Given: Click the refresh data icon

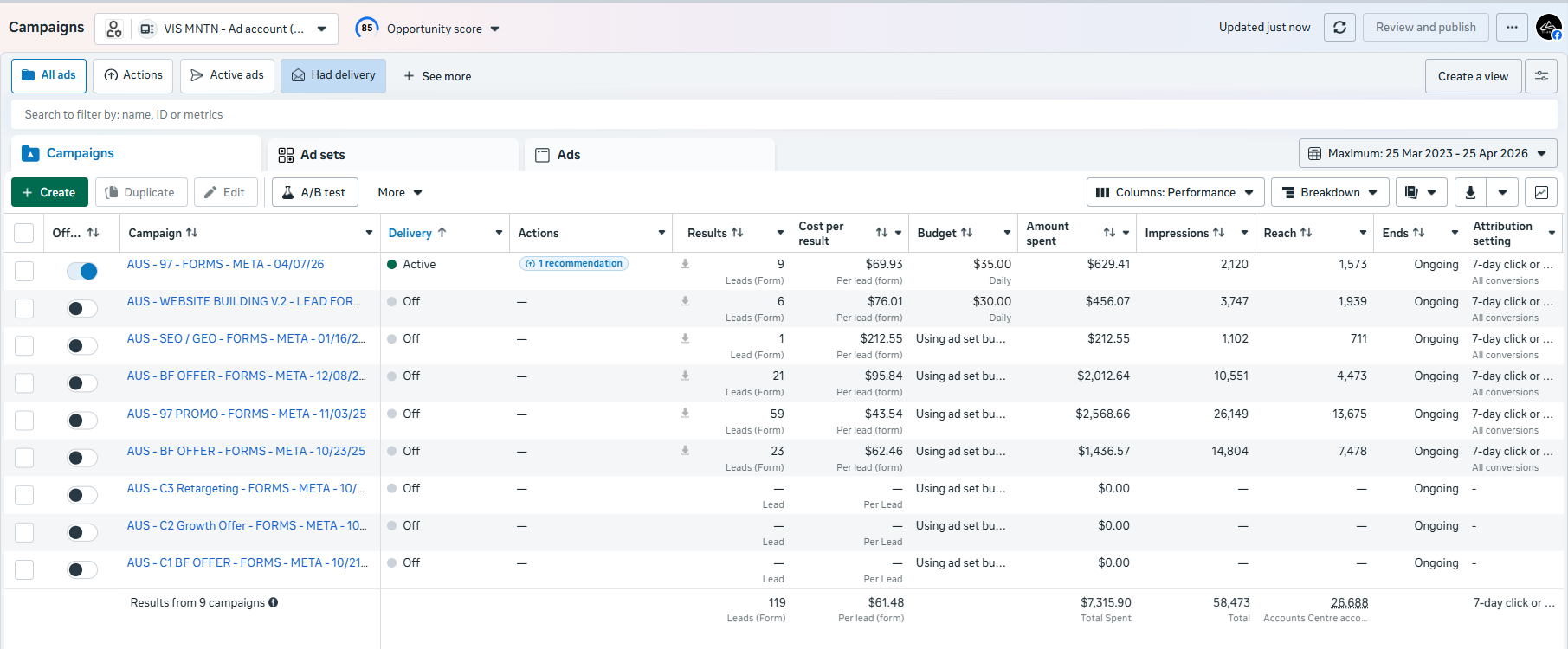Looking at the screenshot, I should [1339, 28].
